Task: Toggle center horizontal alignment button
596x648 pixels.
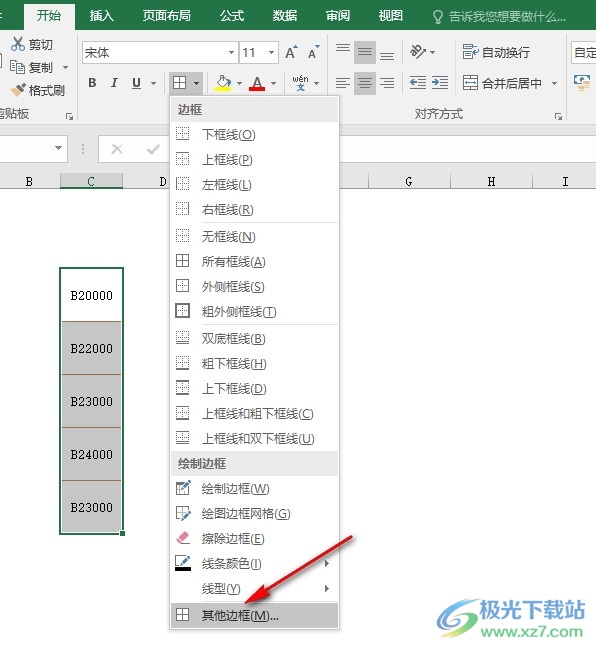Action: point(365,83)
